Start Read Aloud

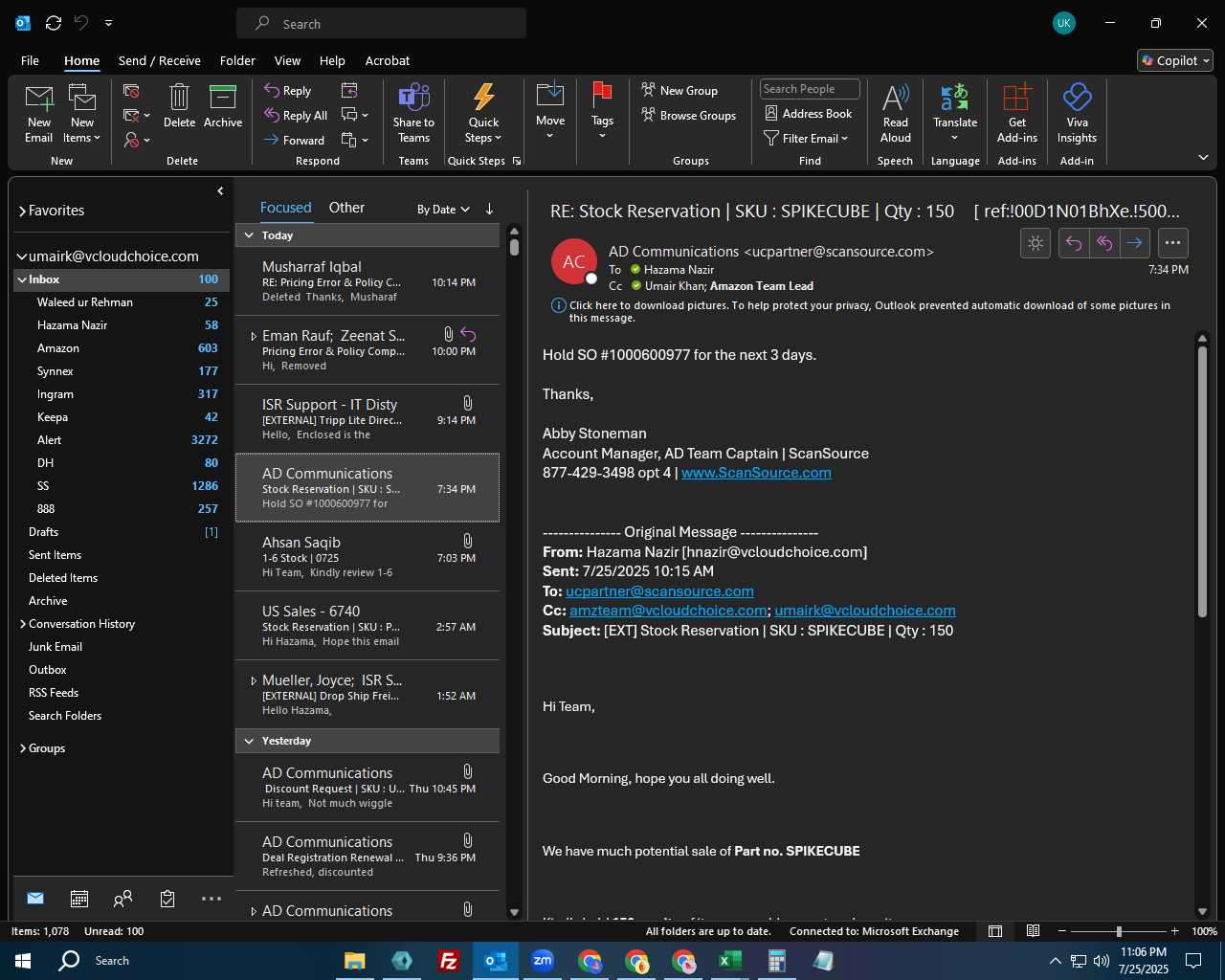896,113
